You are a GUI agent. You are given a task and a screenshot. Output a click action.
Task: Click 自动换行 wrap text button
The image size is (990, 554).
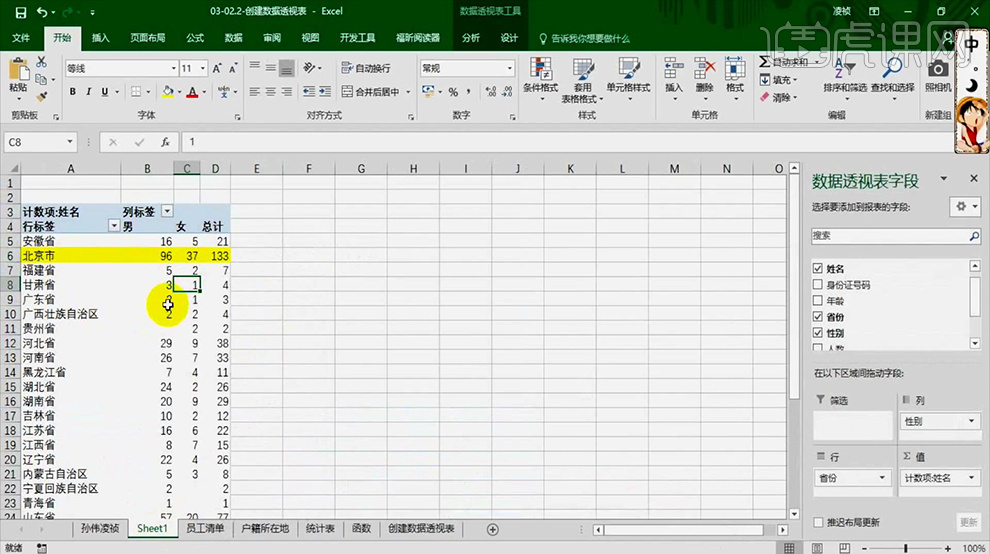pyautogui.click(x=366, y=68)
